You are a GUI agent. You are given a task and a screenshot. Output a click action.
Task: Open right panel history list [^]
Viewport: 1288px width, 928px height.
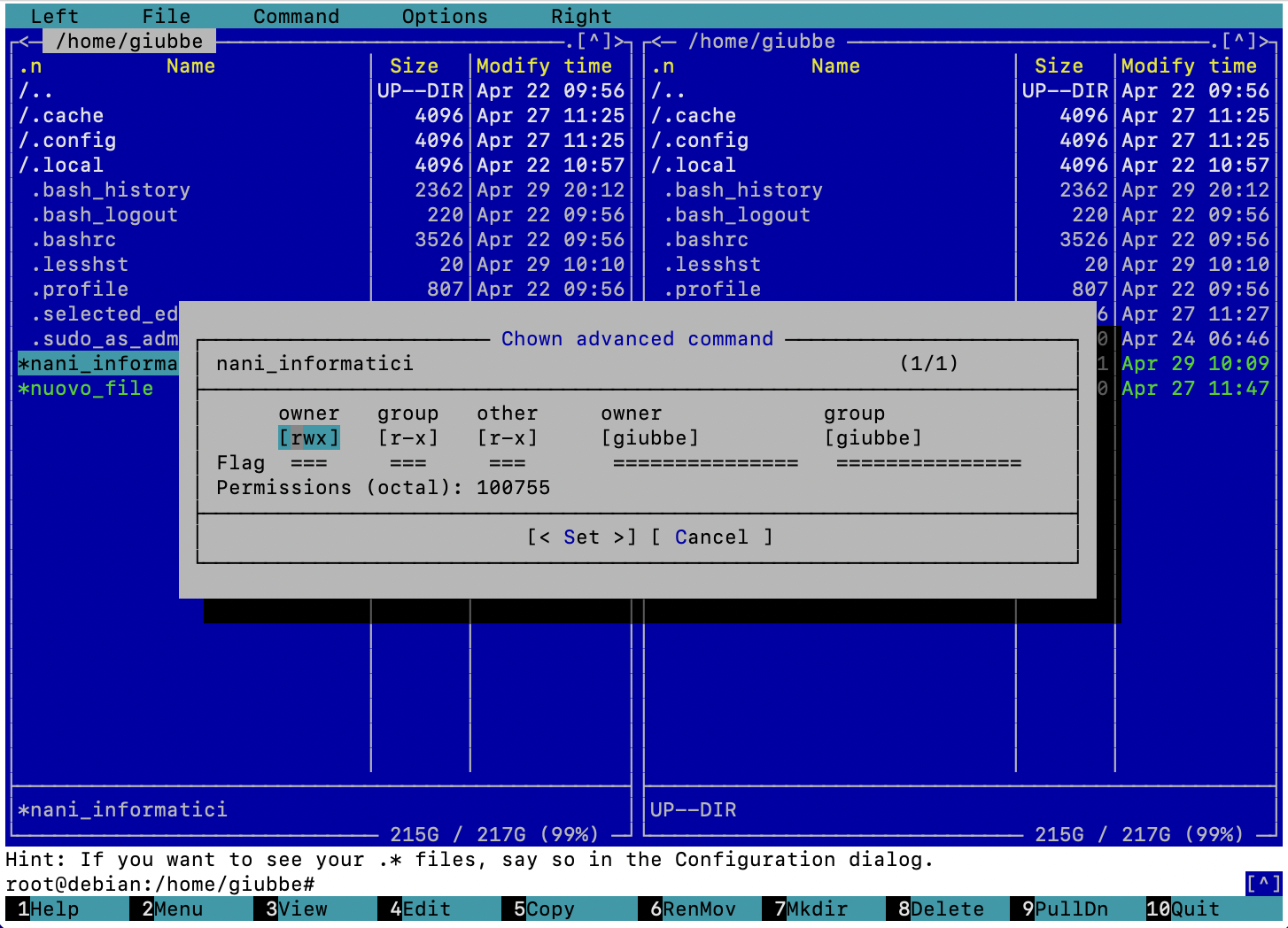[x=1238, y=41]
